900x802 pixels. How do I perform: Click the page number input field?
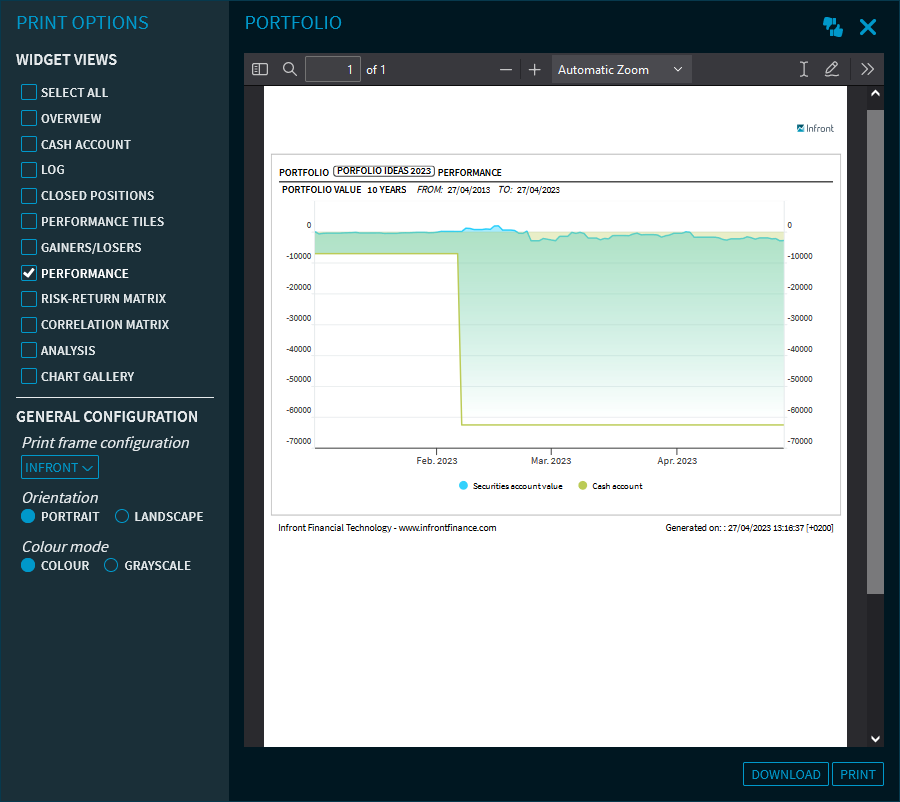pyautogui.click(x=332, y=69)
